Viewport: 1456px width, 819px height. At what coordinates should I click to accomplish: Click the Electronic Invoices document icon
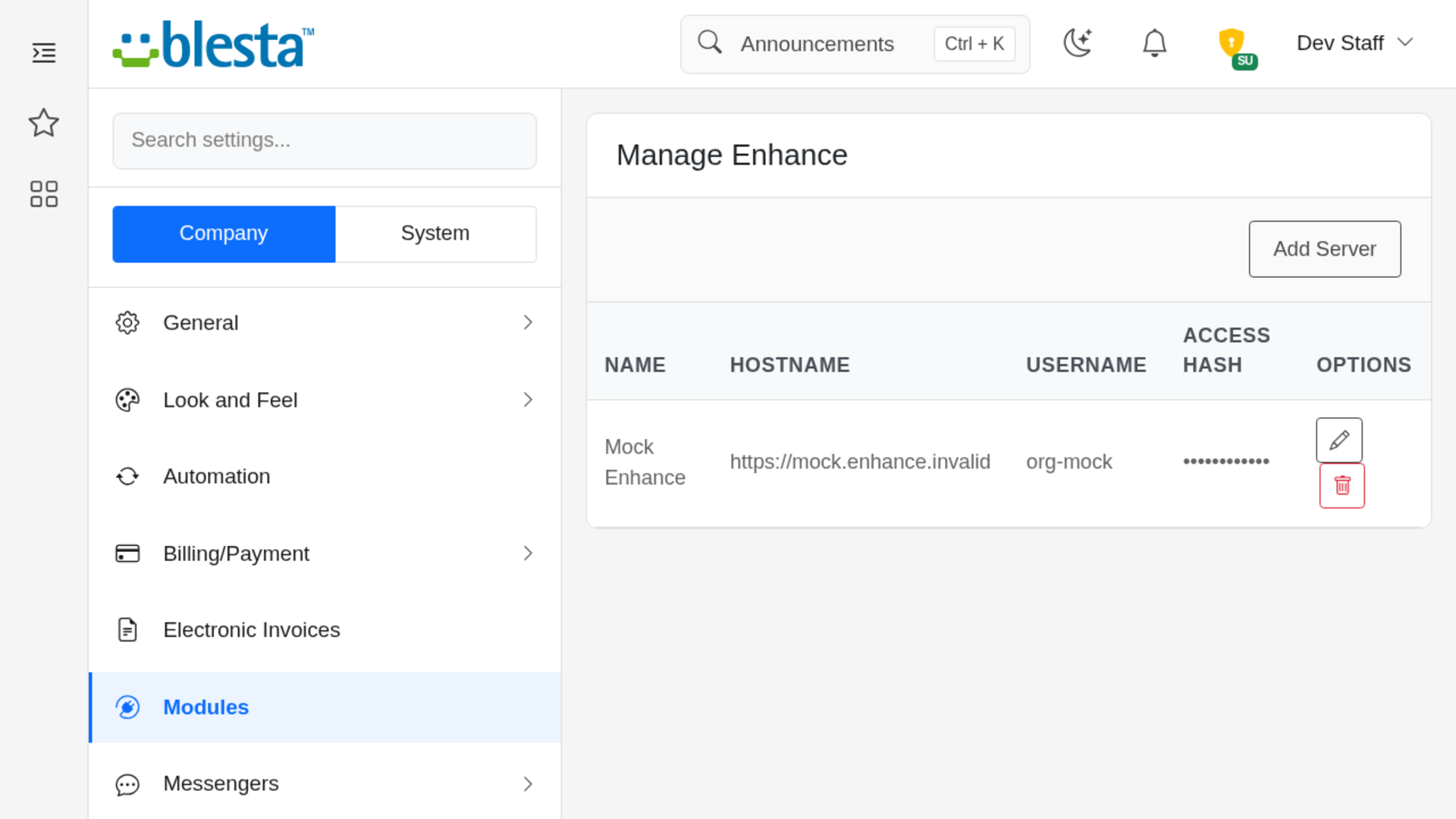(127, 630)
